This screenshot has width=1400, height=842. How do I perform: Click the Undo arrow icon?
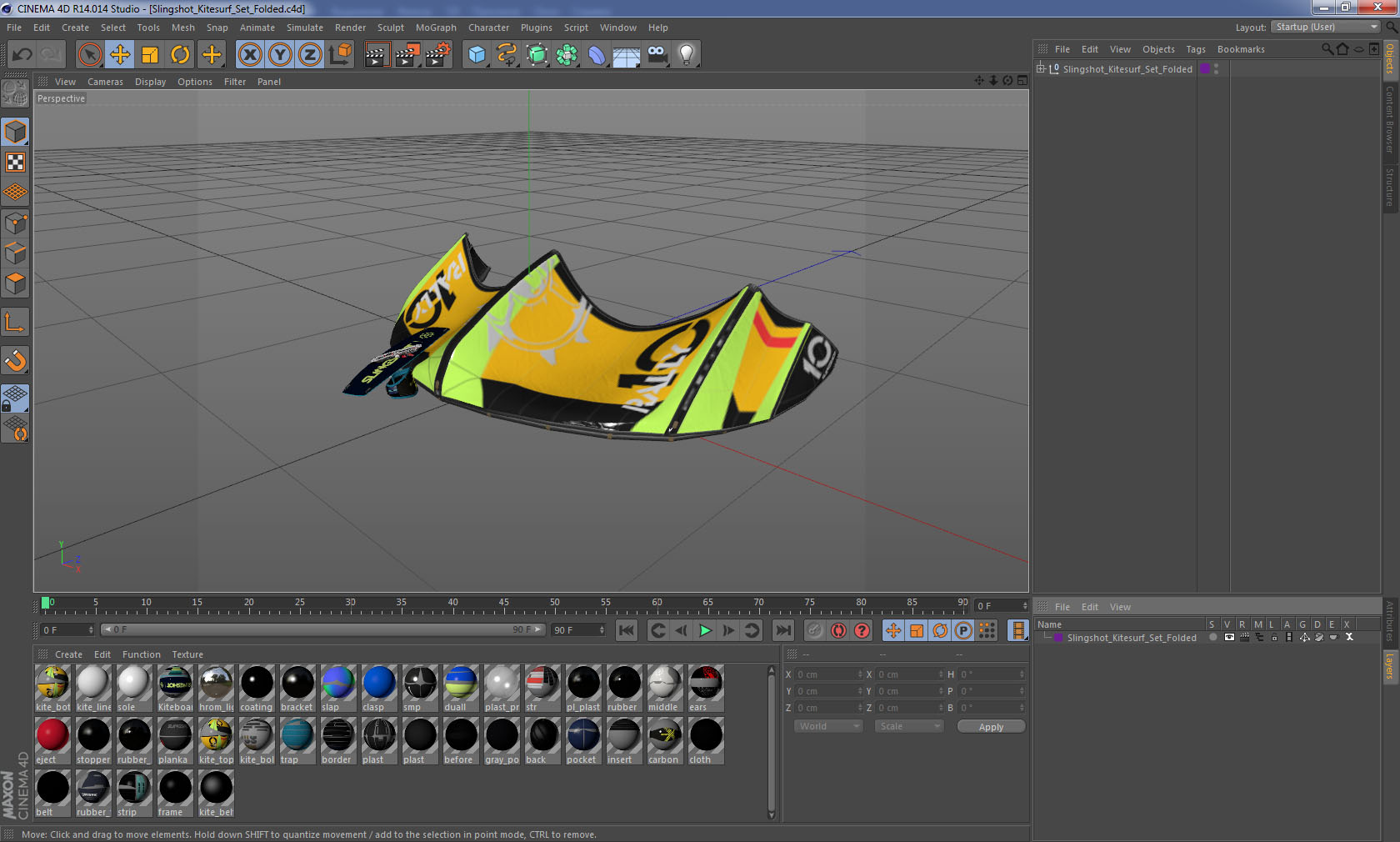click(22, 55)
